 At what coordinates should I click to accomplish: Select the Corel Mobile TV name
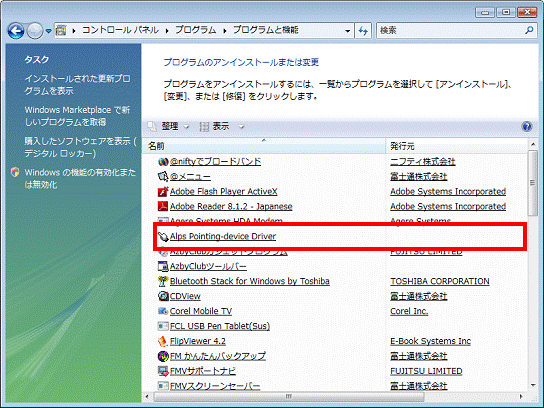coord(201,311)
